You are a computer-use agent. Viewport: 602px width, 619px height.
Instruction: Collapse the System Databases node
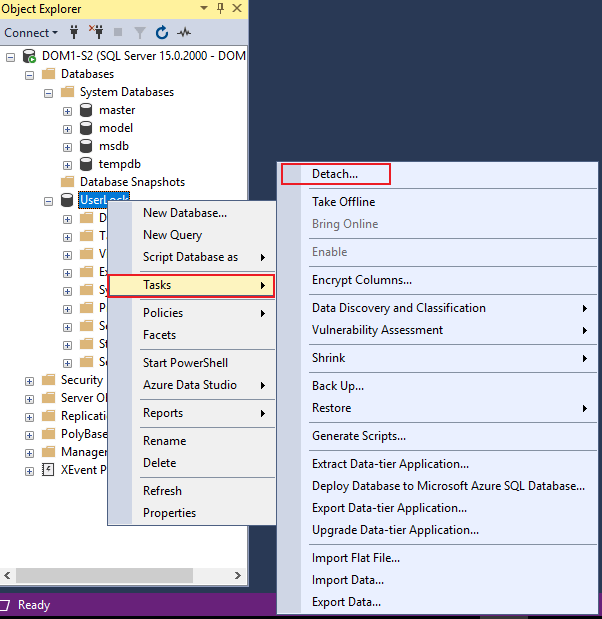coord(49,94)
